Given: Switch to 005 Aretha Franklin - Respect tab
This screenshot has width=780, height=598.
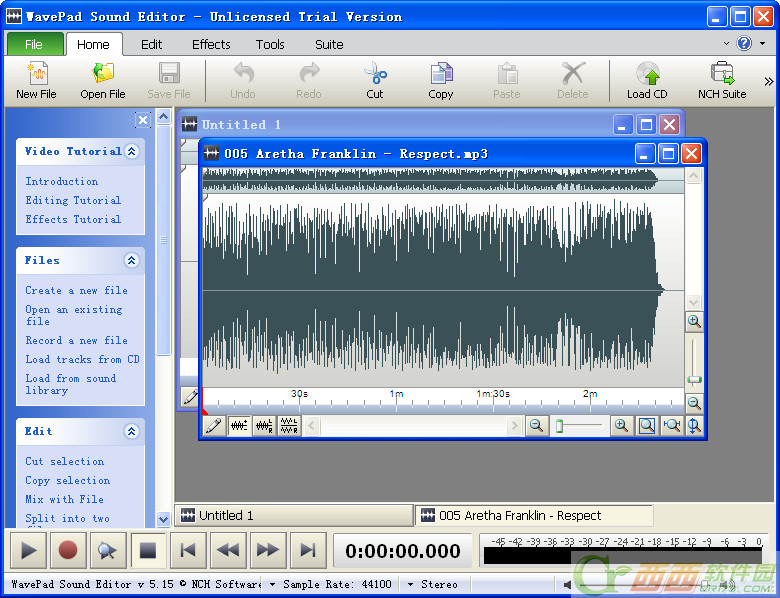Looking at the screenshot, I should [x=534, y=515].
